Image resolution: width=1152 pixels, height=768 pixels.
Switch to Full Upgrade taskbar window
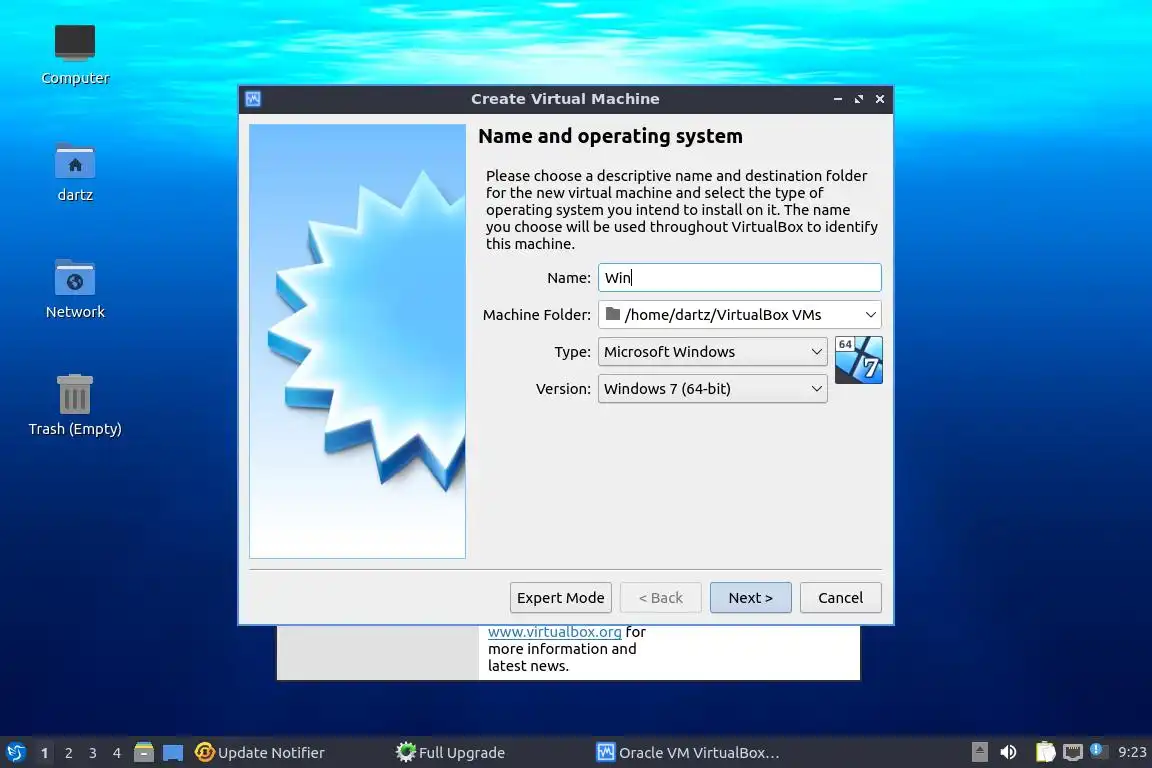pos(450,753)
